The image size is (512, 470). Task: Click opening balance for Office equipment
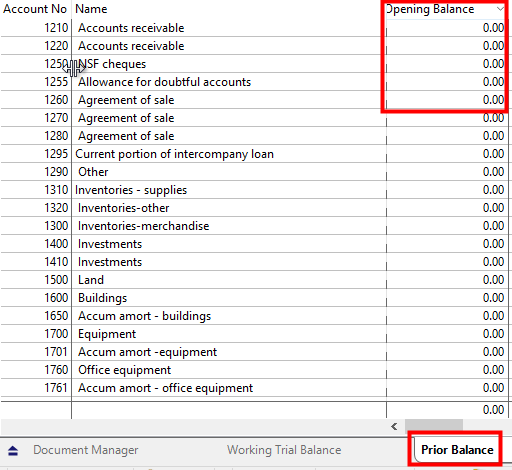pyautogui.click(x=447, y=370)
